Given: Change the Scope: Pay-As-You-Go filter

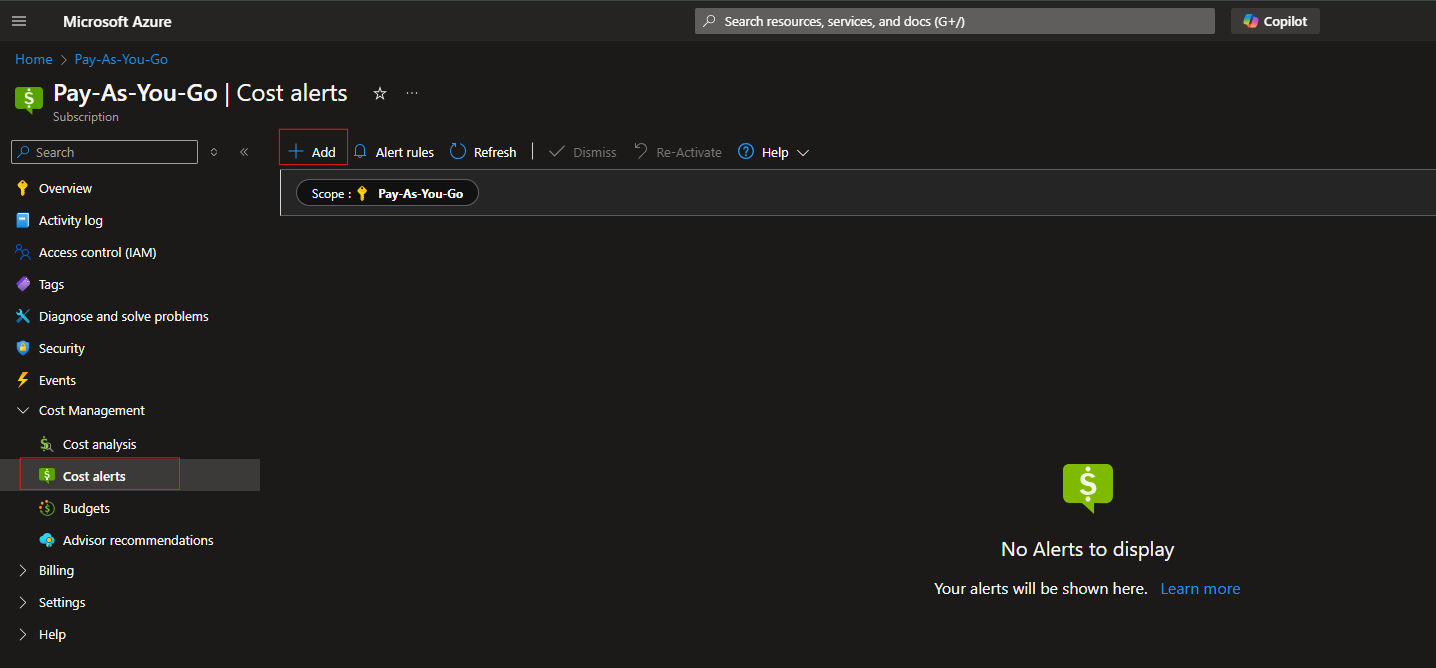Looking at the screenshot, I should pyautogui.click(x=387, y=194).
